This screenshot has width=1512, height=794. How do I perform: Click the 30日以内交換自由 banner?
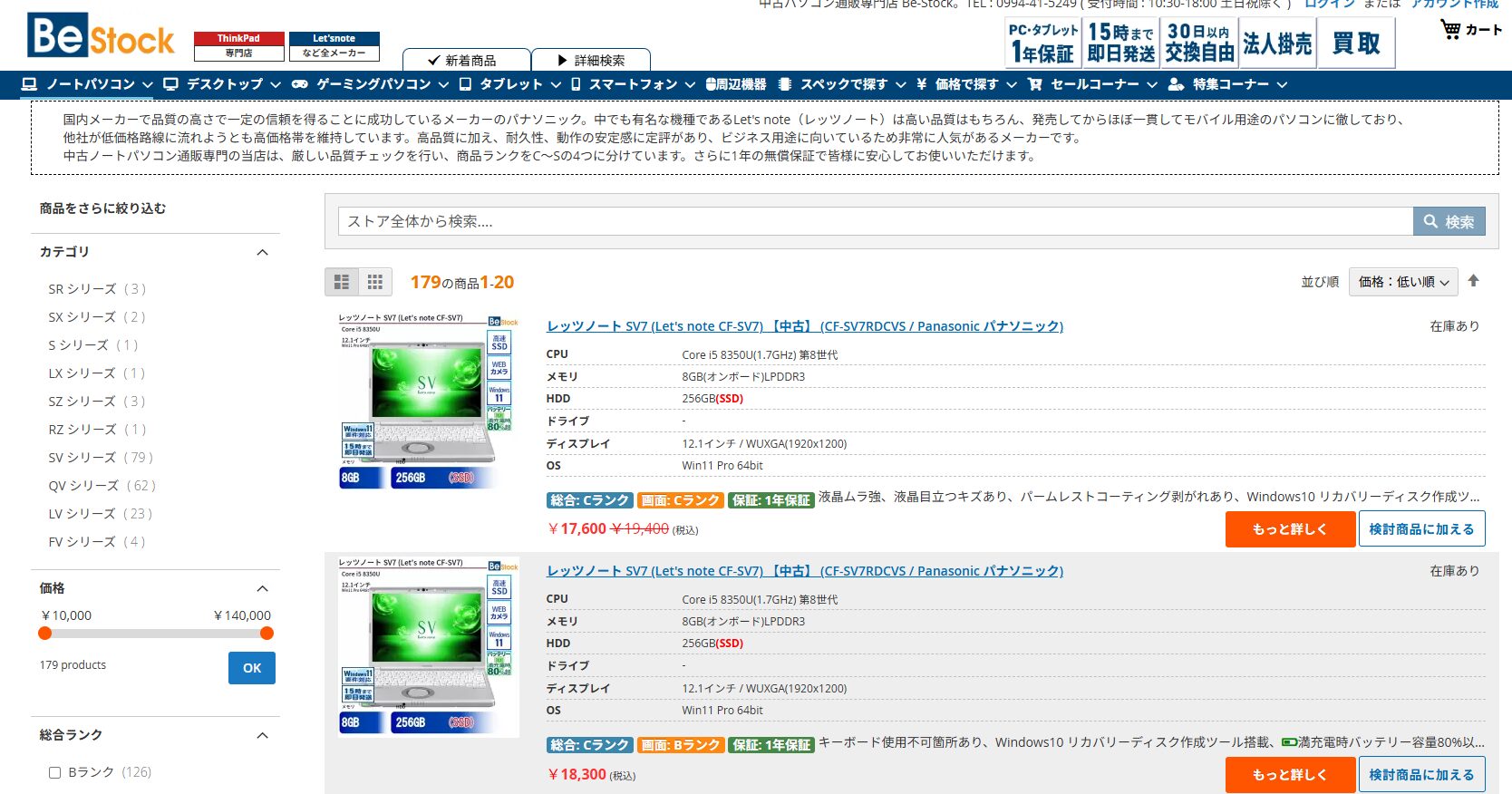(1198, 44)
